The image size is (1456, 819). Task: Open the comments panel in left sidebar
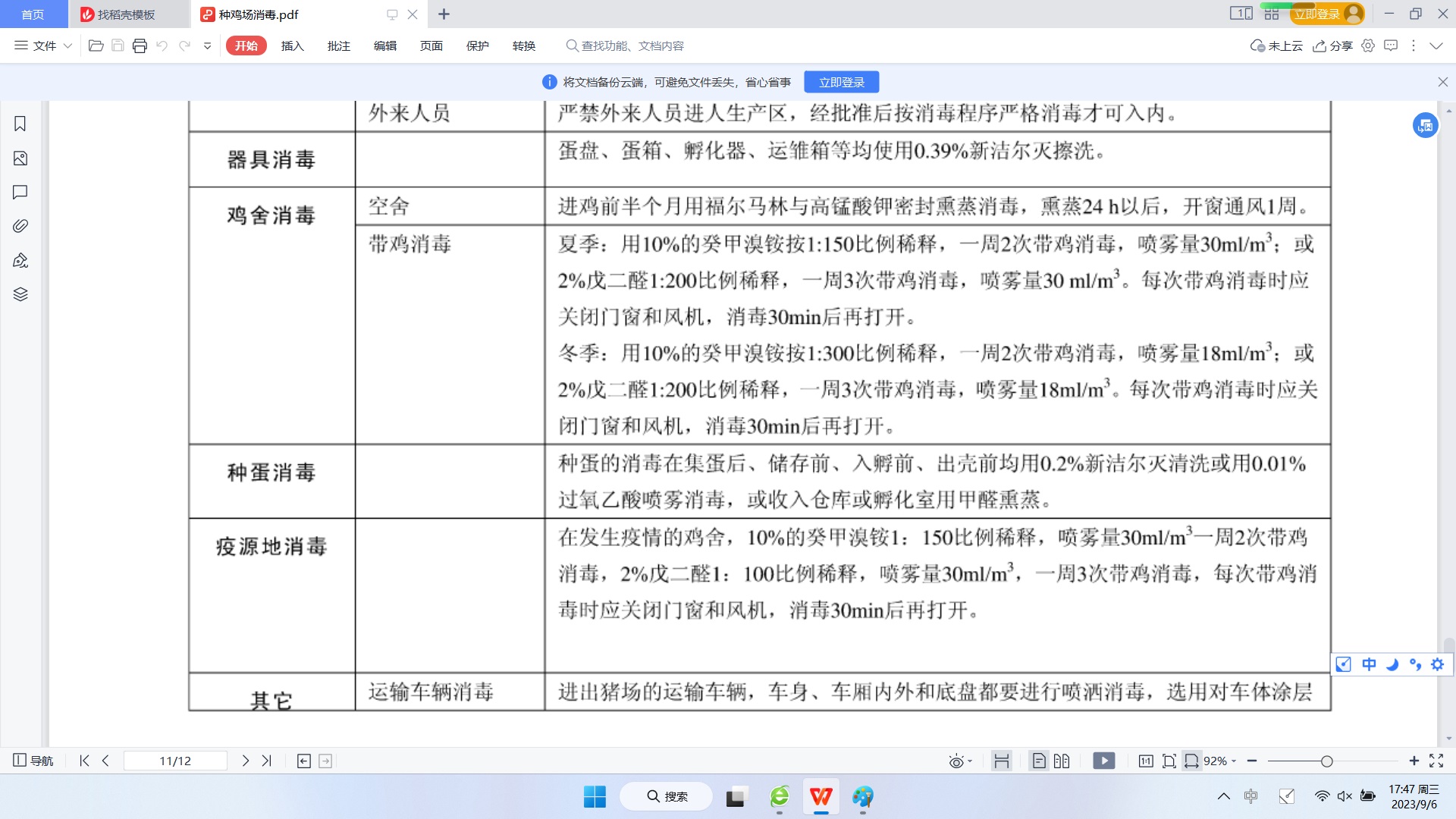click(20, 192)
